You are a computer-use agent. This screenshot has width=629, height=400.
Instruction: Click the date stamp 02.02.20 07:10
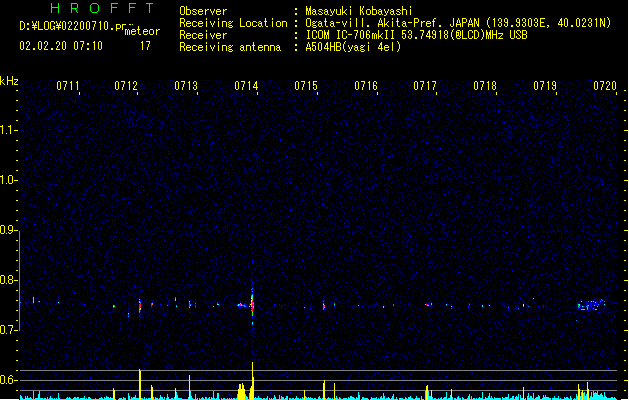click(61, 46)
